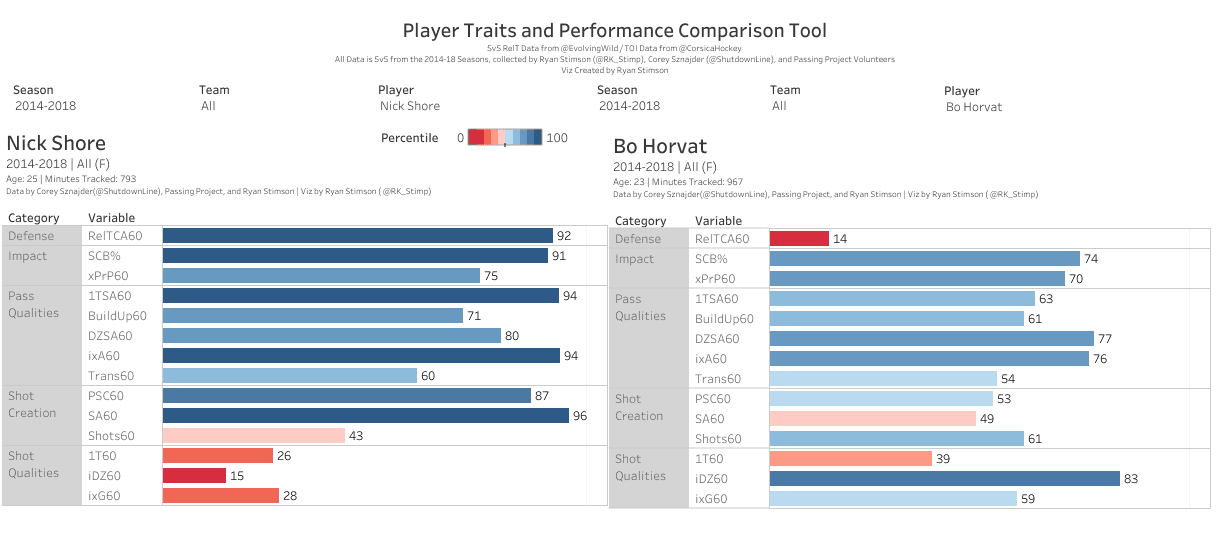The height and width of the screenshot is (545, 1229).
Task: Click the Variable column header in Bo Horvat's chart
Action: click(x=718, y=221)
